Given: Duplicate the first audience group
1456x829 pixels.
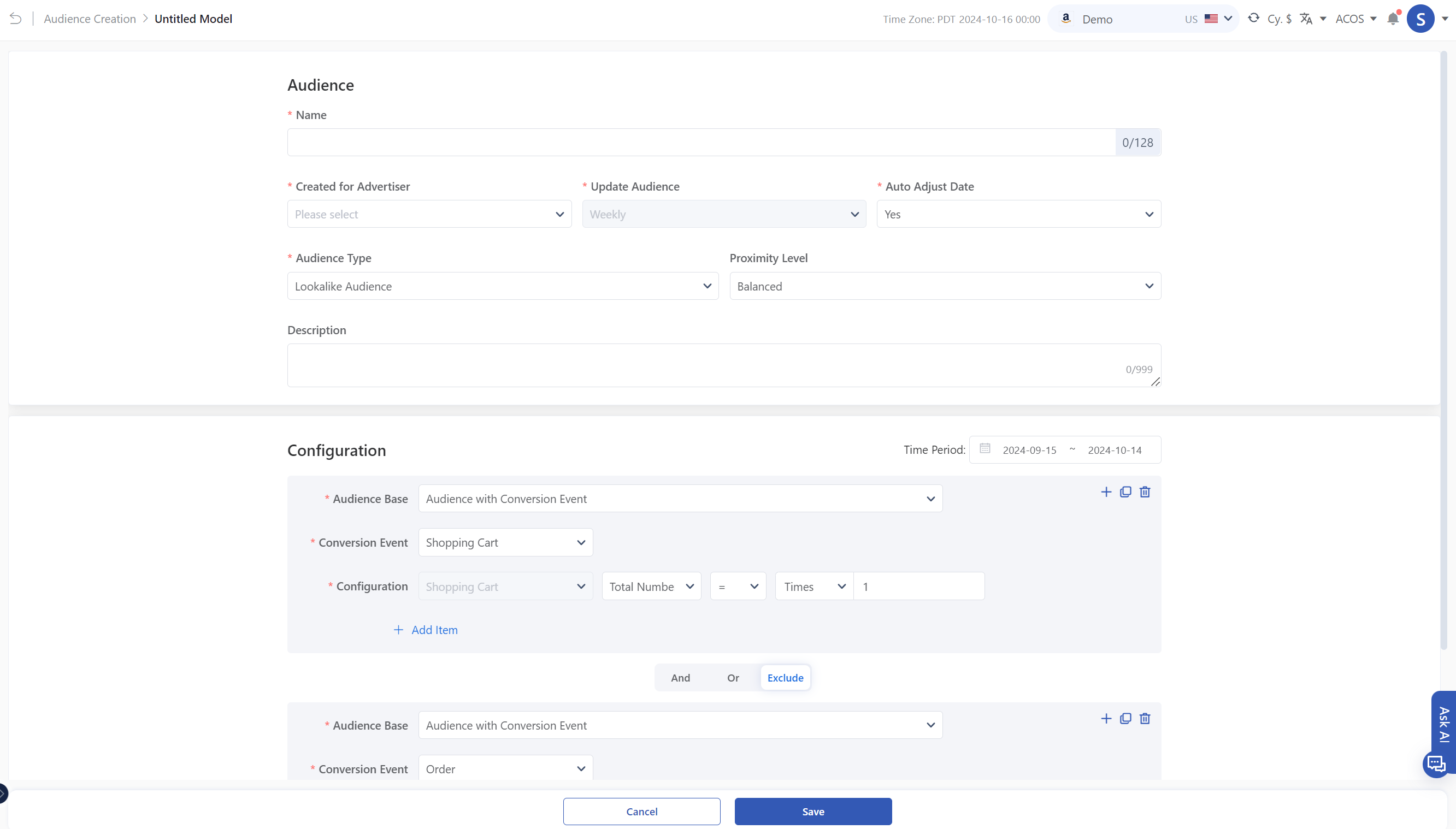Looking at the screenshot, I should [x=1125, y=492].
